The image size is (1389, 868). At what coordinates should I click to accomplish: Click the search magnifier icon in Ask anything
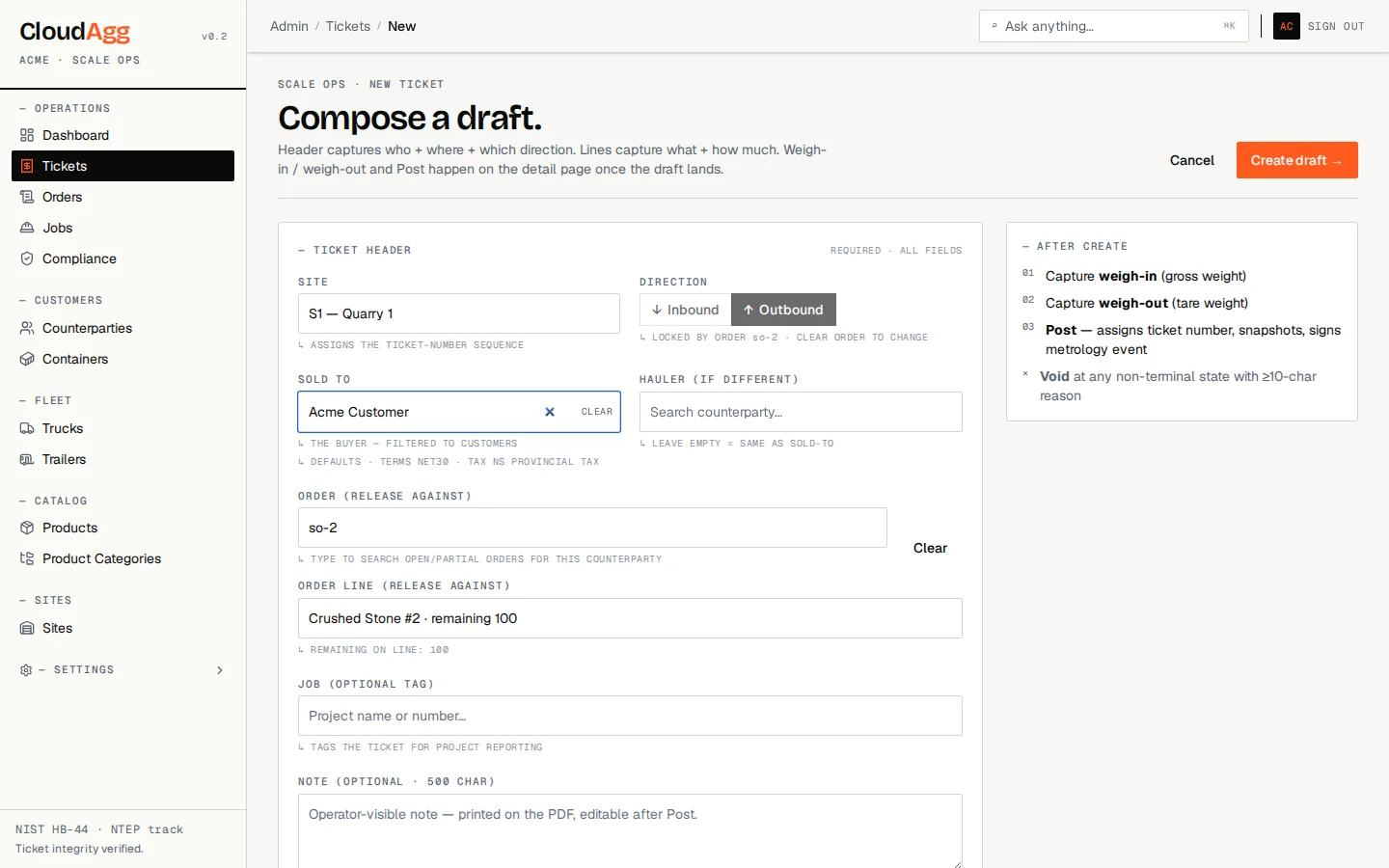pos(994,26)
